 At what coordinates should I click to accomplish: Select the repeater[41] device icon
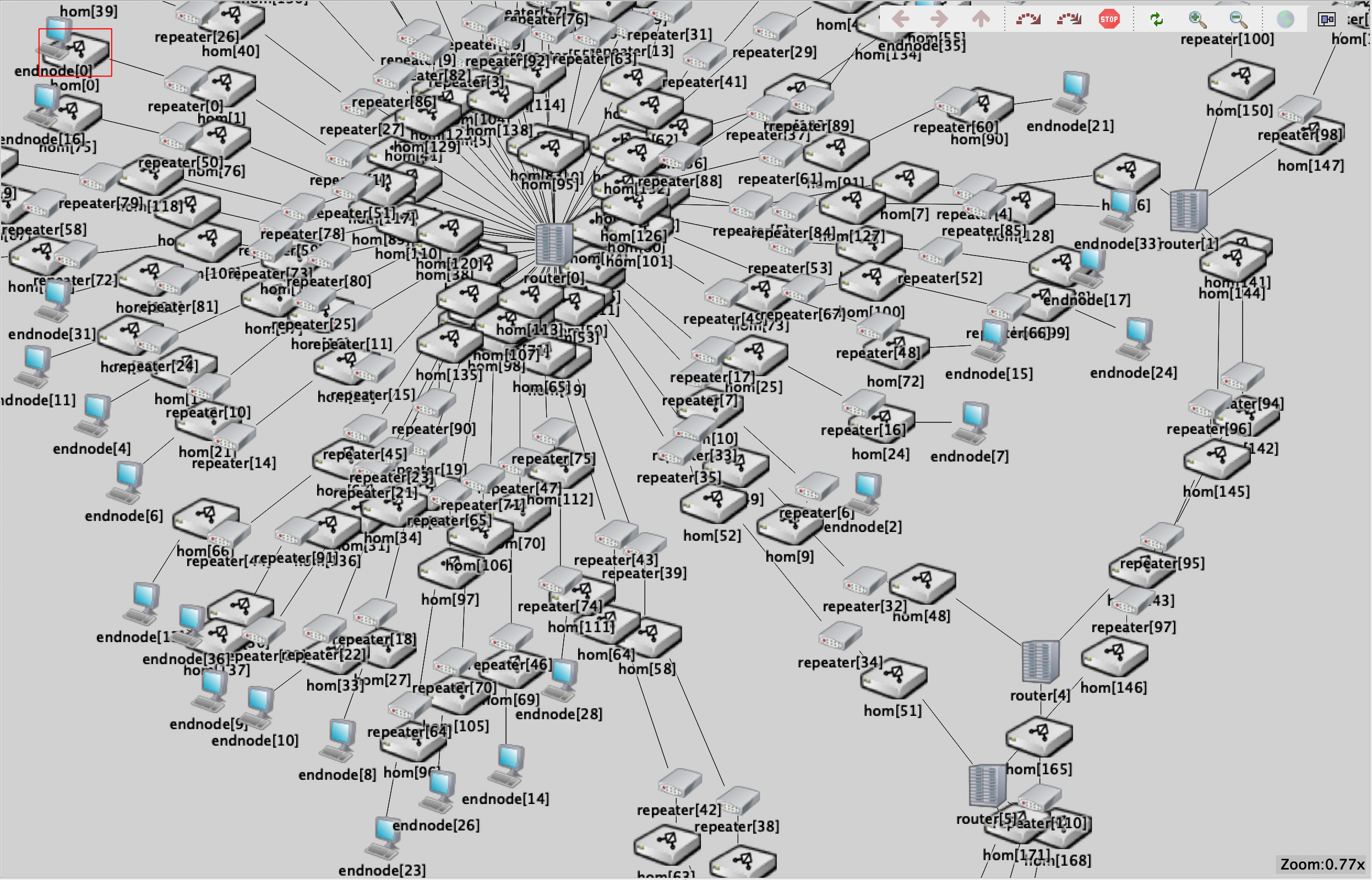click(704, 56)
